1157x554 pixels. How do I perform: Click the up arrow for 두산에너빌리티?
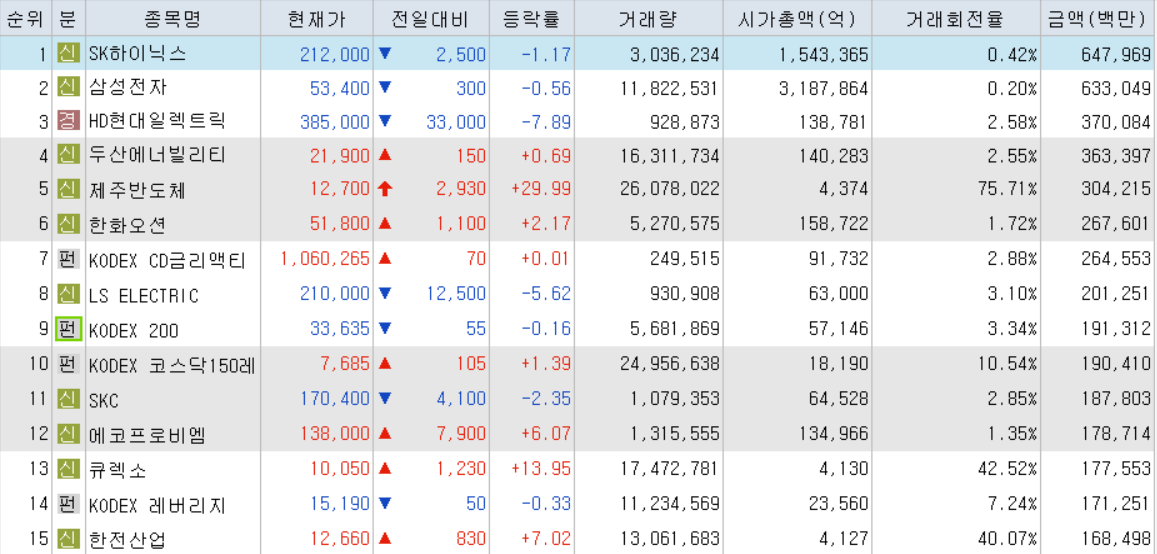384,156
